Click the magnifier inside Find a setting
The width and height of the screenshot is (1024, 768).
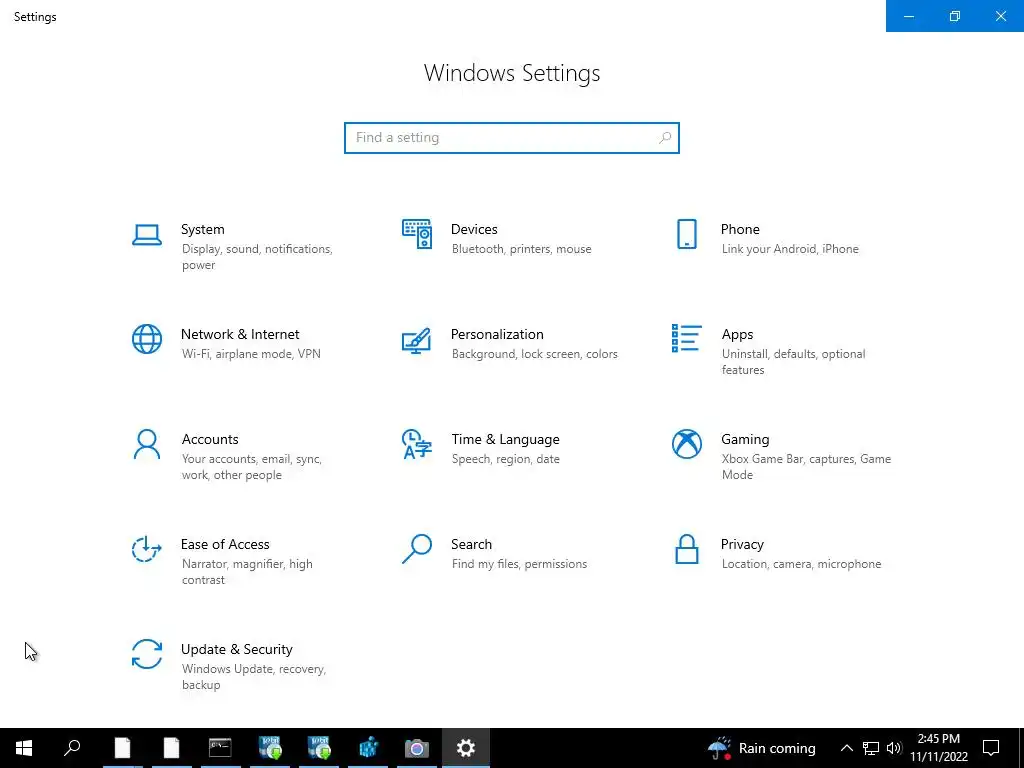tap(665, 138)
